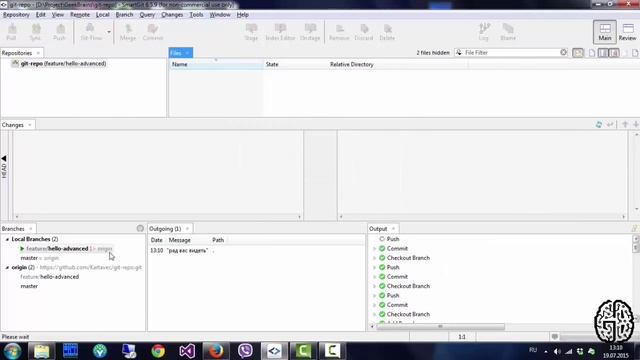Open the Window menu
The height and width of the screenshot is (360, 640).
point(220,15)
